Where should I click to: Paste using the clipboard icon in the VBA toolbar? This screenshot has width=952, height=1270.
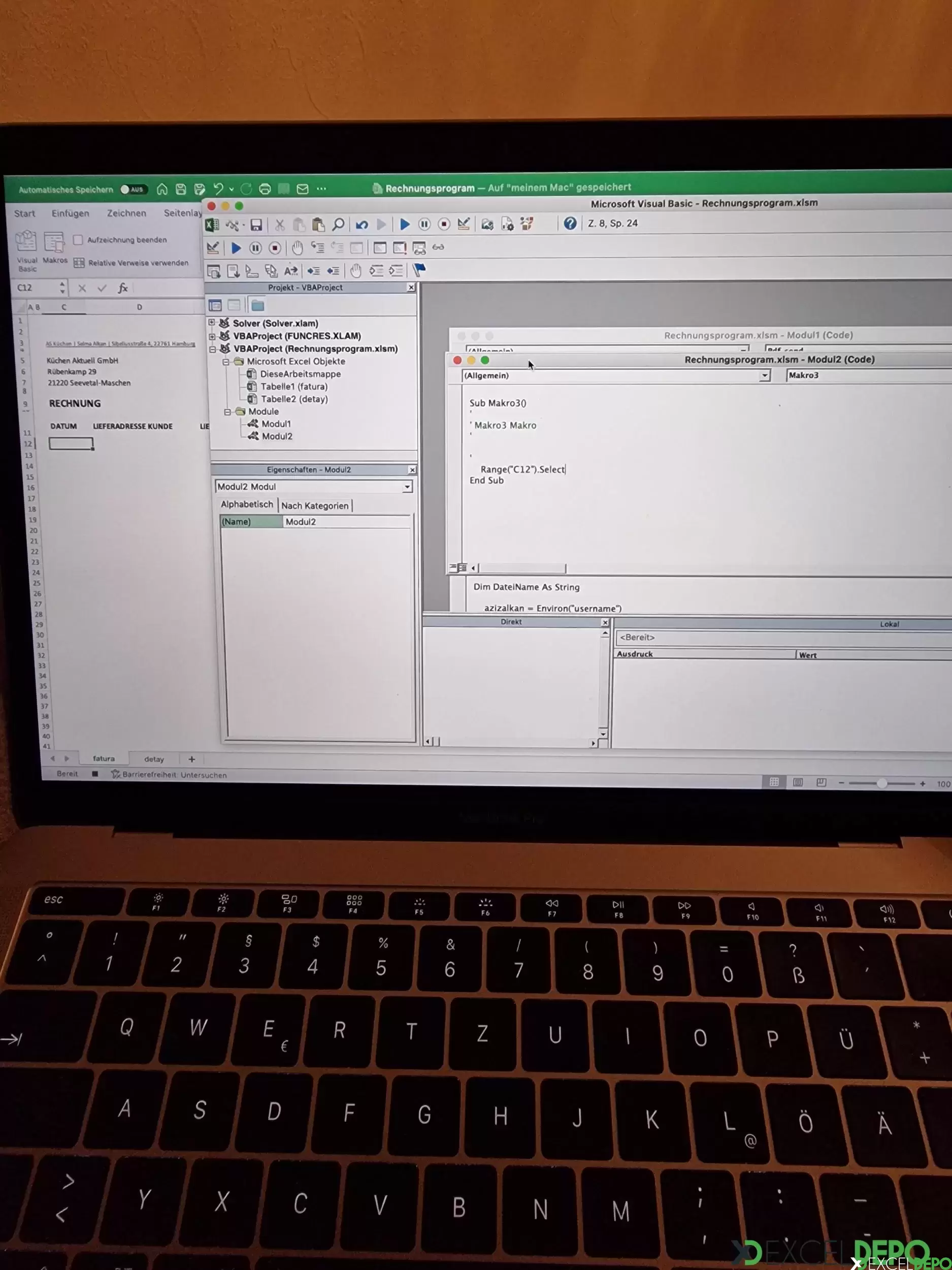pyautogui.click(x=318, y=225)
